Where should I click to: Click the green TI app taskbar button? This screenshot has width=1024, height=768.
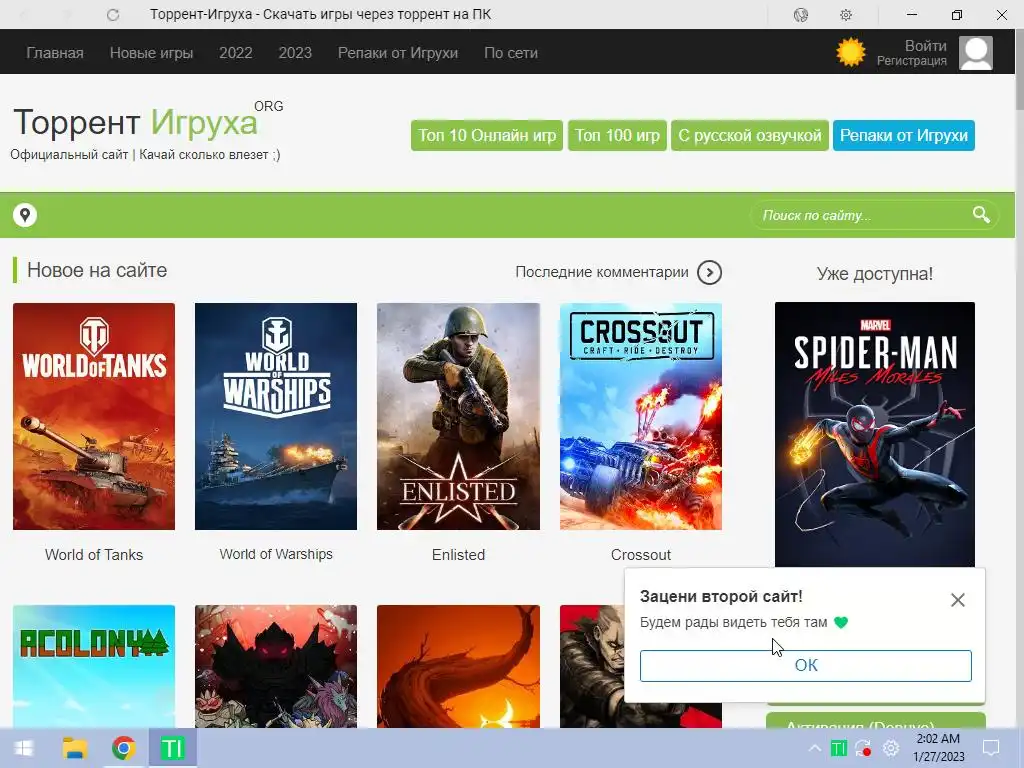pyautogui.click(x=172, y=748)
